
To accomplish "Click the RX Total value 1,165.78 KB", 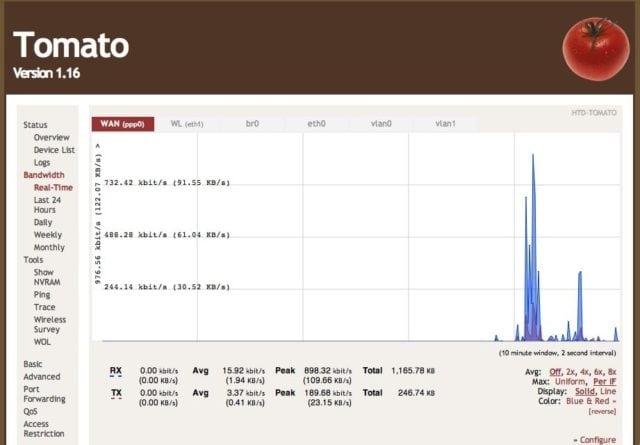I will tap(413, 371).
